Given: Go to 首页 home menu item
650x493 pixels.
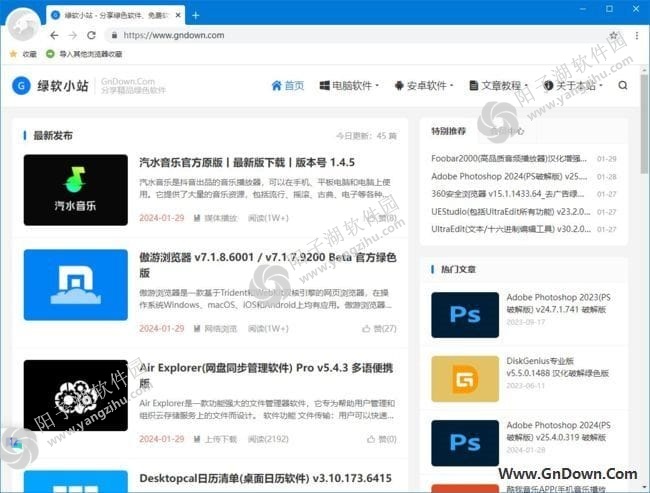Looking at the screenshot, I should (x=288, y=85).
